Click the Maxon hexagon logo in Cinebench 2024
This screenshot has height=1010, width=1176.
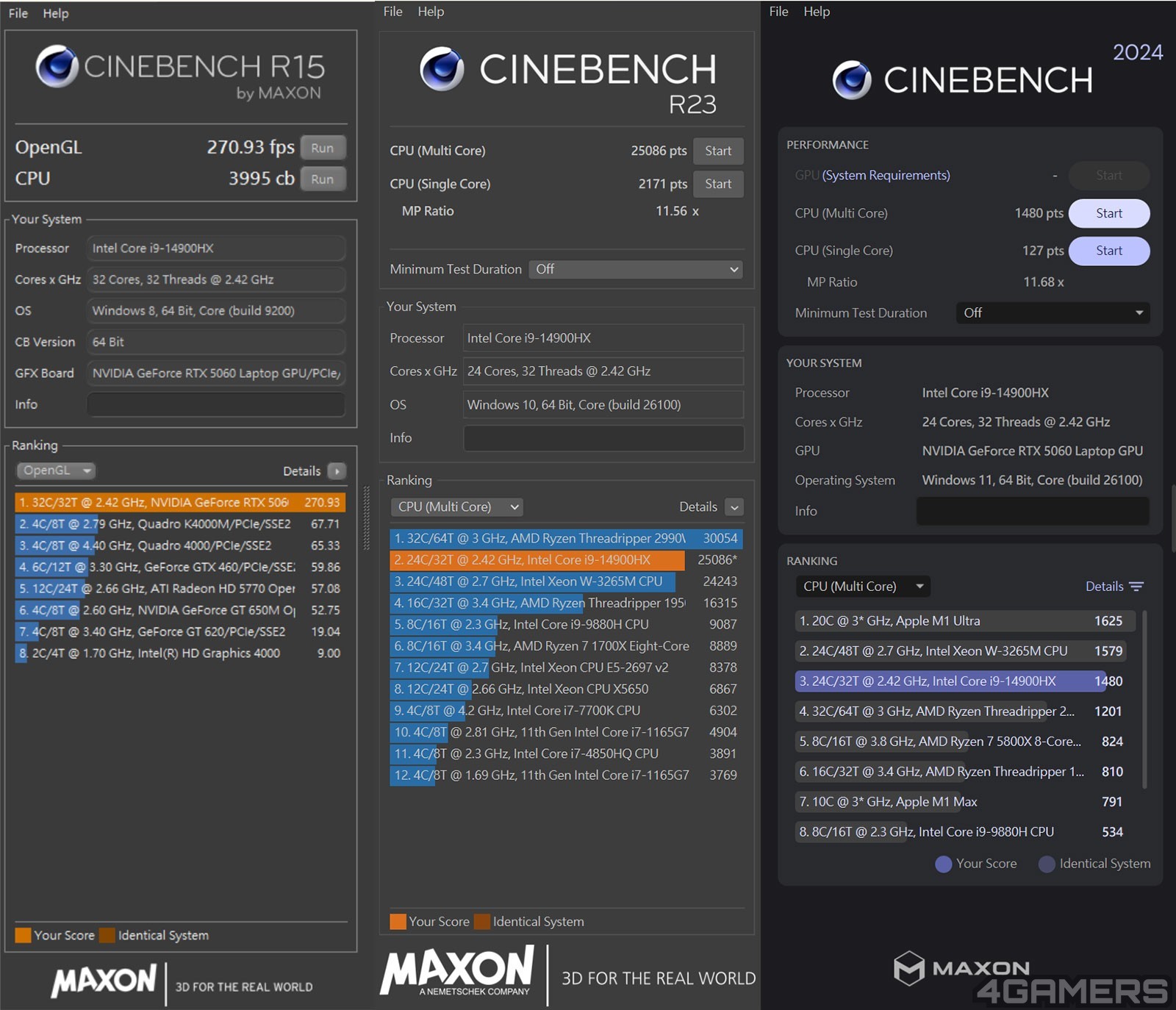click(x=908, y=968)
